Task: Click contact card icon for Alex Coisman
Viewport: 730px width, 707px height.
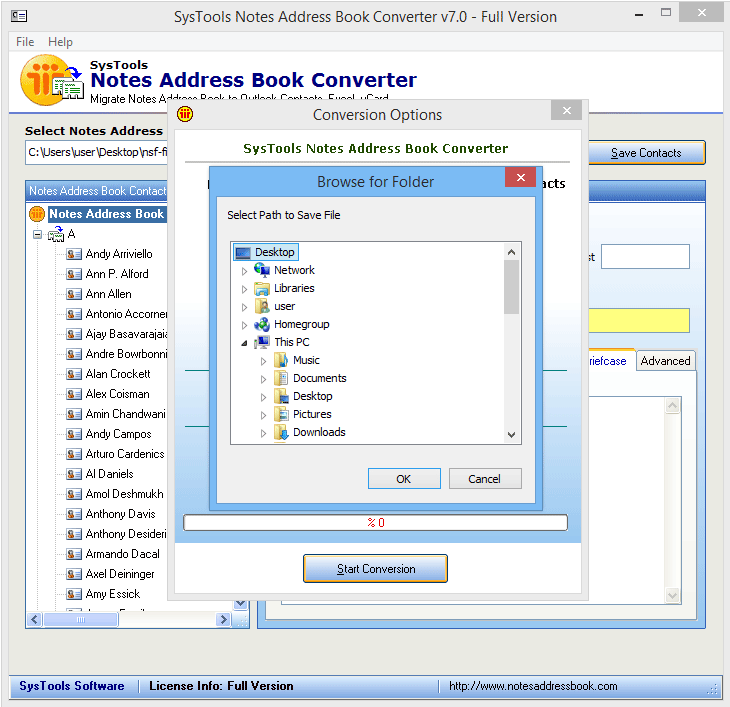Action: click(74, 394)
